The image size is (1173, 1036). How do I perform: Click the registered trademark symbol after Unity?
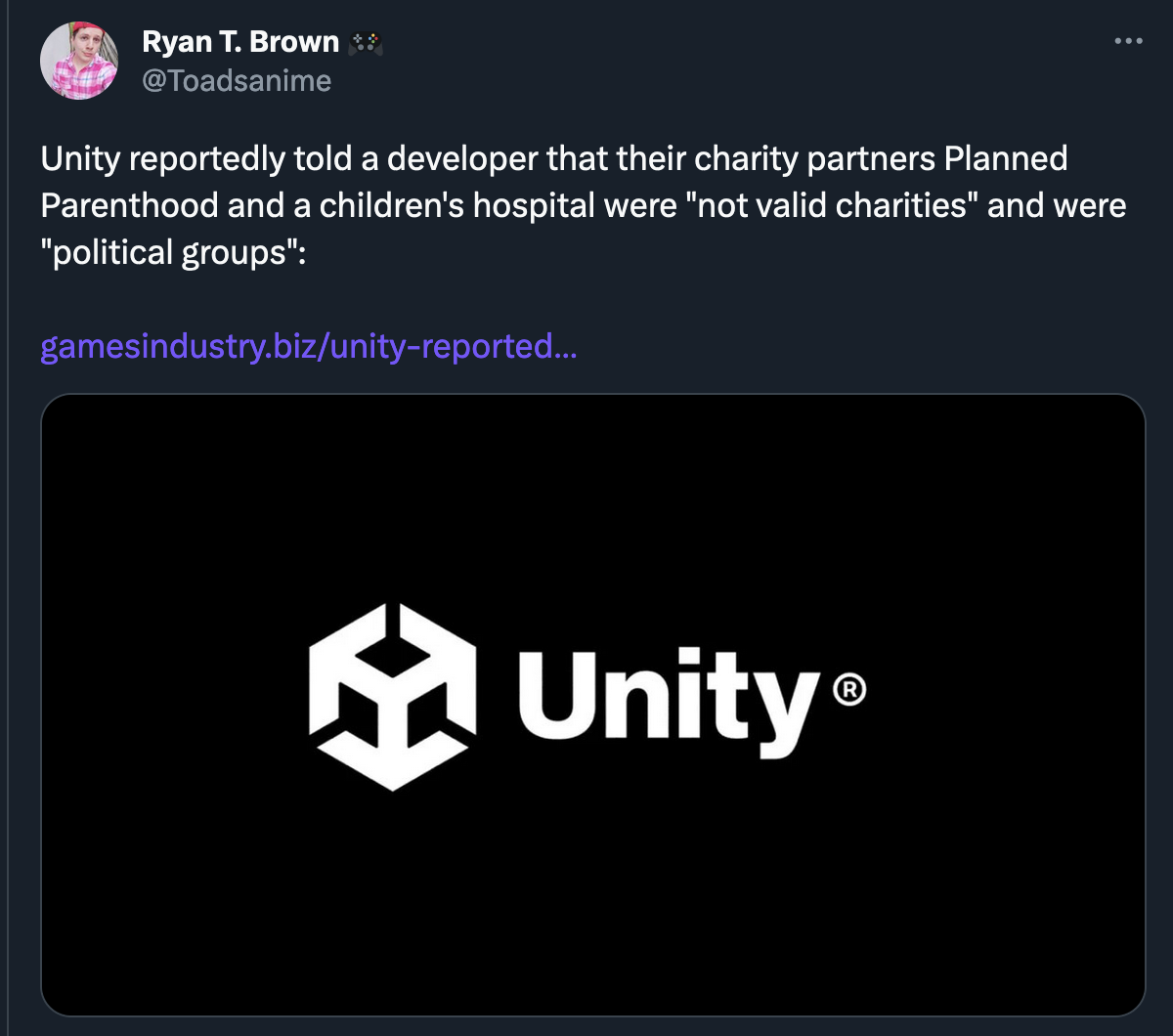848,691
